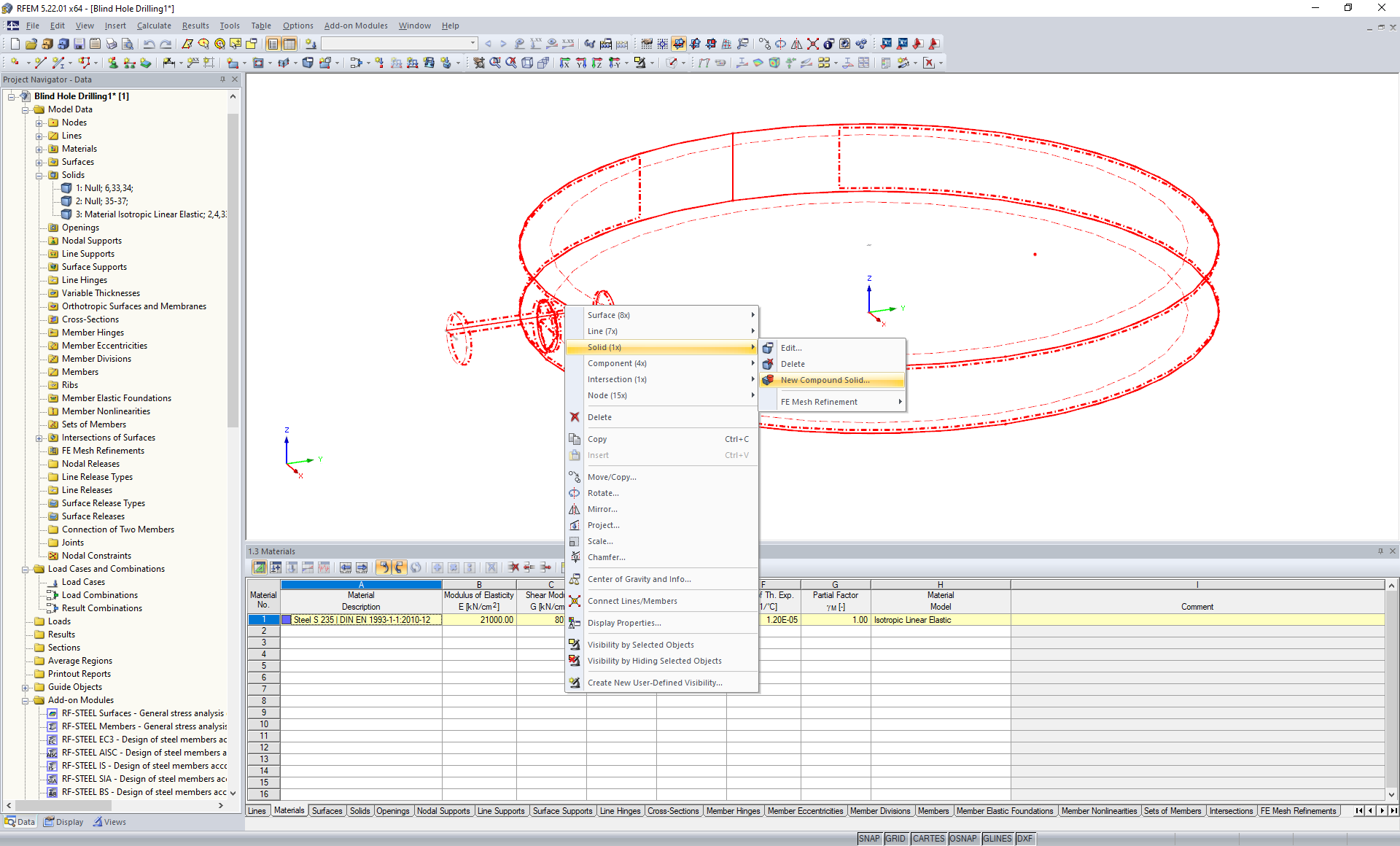Screen dimensions: 1400x846
Task: Choose Center of Gravity and Info
Action: (639, 579)
